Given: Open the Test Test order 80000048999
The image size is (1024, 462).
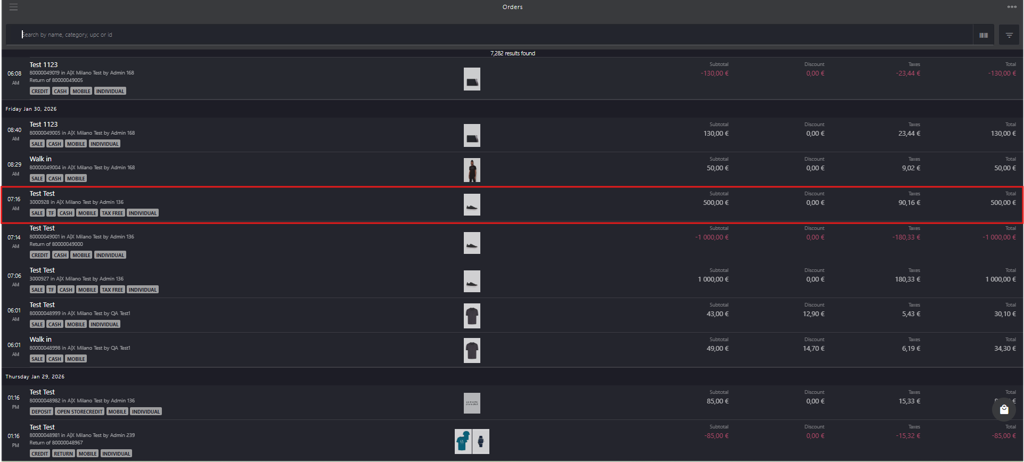Looking at the screenshot, I should [512, 315].
